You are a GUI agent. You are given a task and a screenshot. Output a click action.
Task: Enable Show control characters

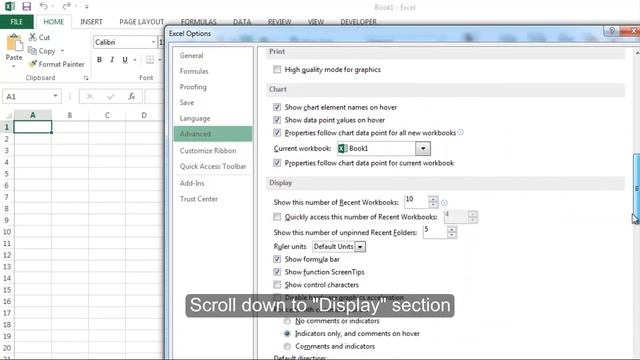[277, 284]
